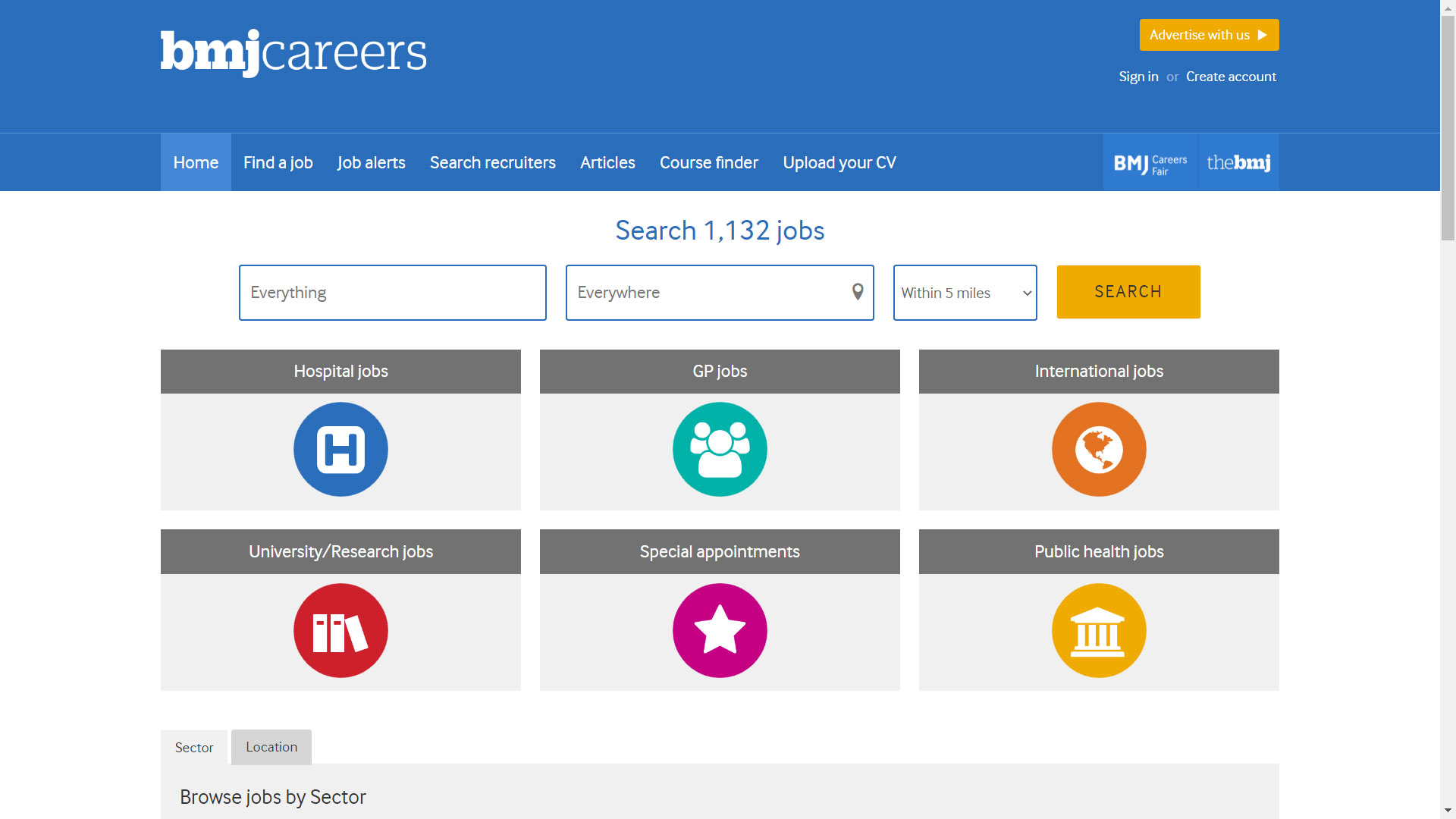The width and height of the screenshot is (1456, 819).
Task: Focus the Everywhere location field
Action: (720, 293)
